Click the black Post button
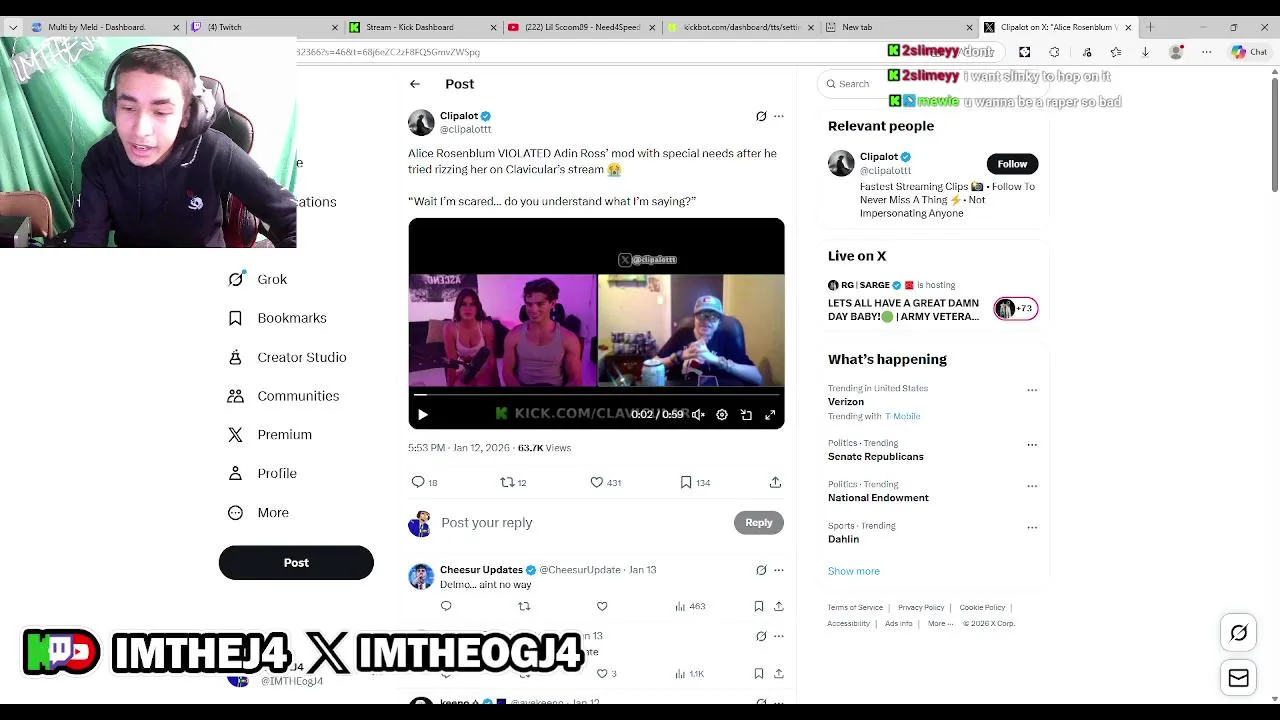The image size is (1280, 720). pos(296,563)
